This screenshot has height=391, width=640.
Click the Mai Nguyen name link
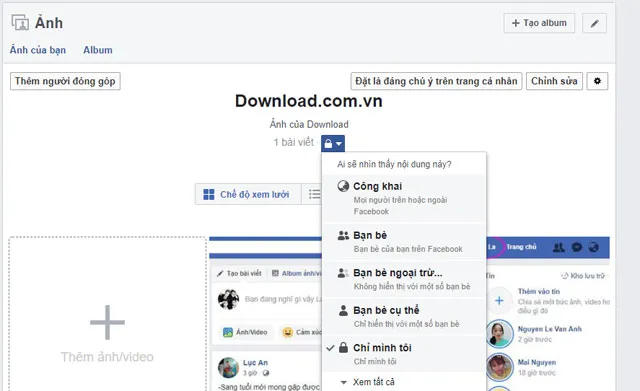click(x=537, y=362)
